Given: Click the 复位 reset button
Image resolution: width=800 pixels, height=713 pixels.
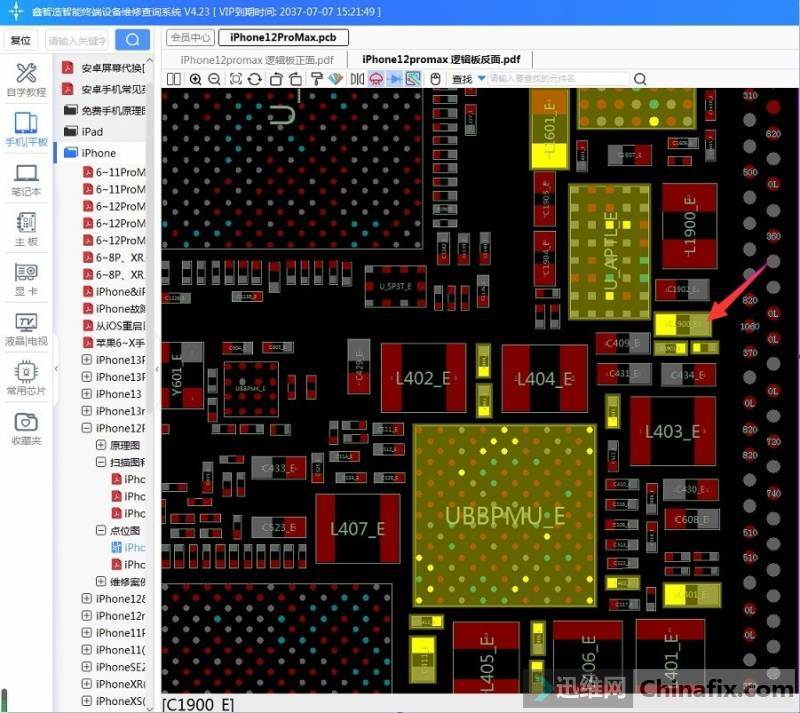Looking at the screenshot, I should click(x=20, y=41).
